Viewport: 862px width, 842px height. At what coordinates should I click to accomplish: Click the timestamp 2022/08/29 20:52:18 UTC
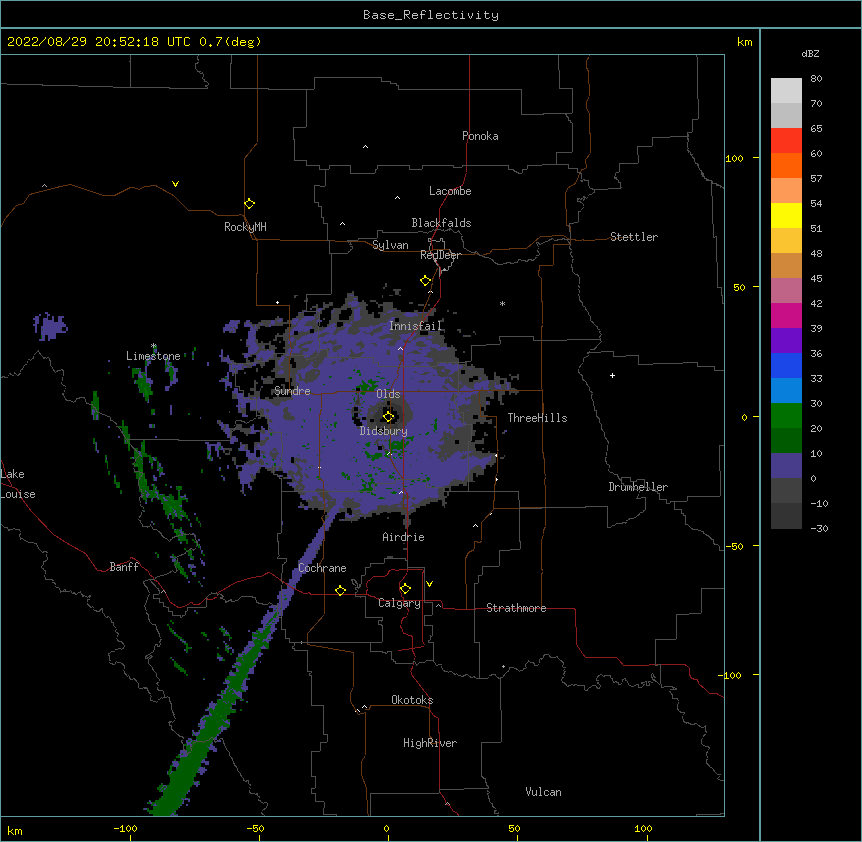coord(99,42)
